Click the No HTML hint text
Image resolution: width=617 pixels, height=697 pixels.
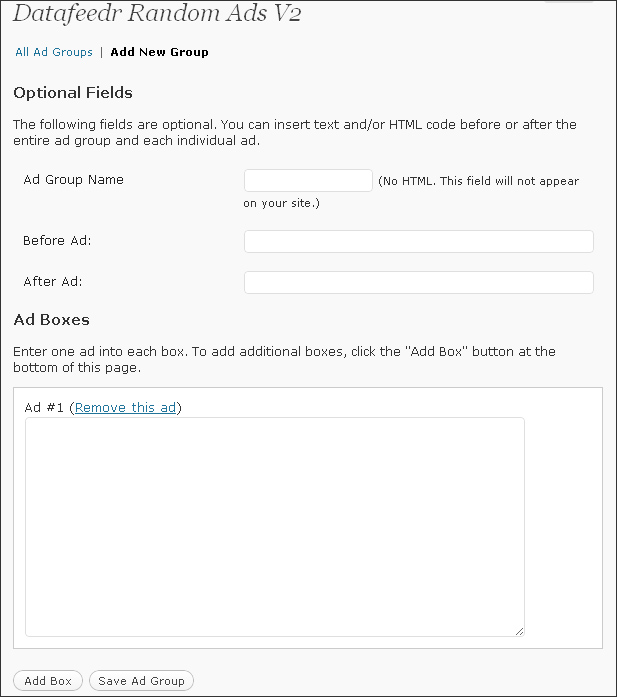pyautogui.click(x=478, y=182)
